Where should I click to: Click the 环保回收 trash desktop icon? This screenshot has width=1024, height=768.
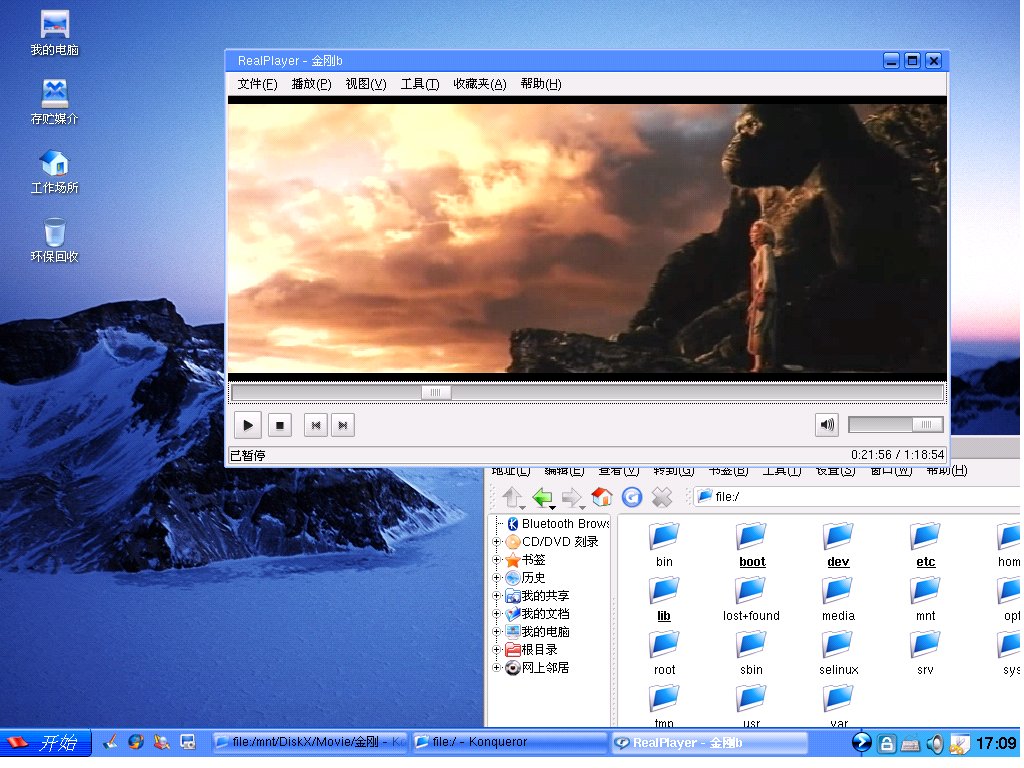[55, 240]
